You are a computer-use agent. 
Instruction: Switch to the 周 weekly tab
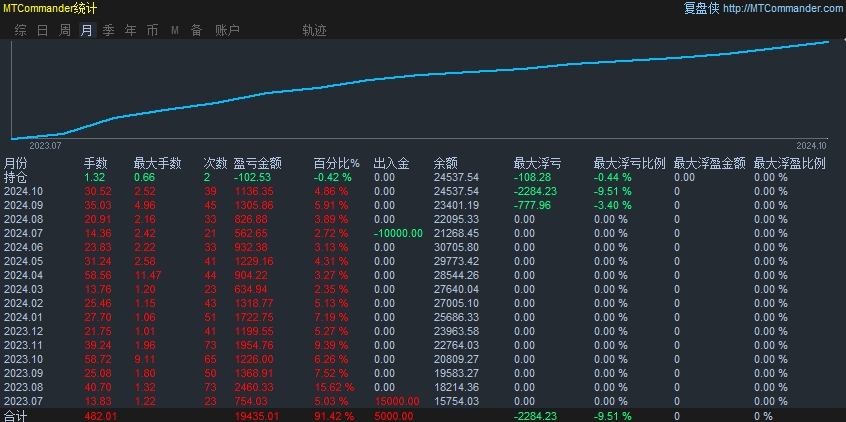pos(65,30)
